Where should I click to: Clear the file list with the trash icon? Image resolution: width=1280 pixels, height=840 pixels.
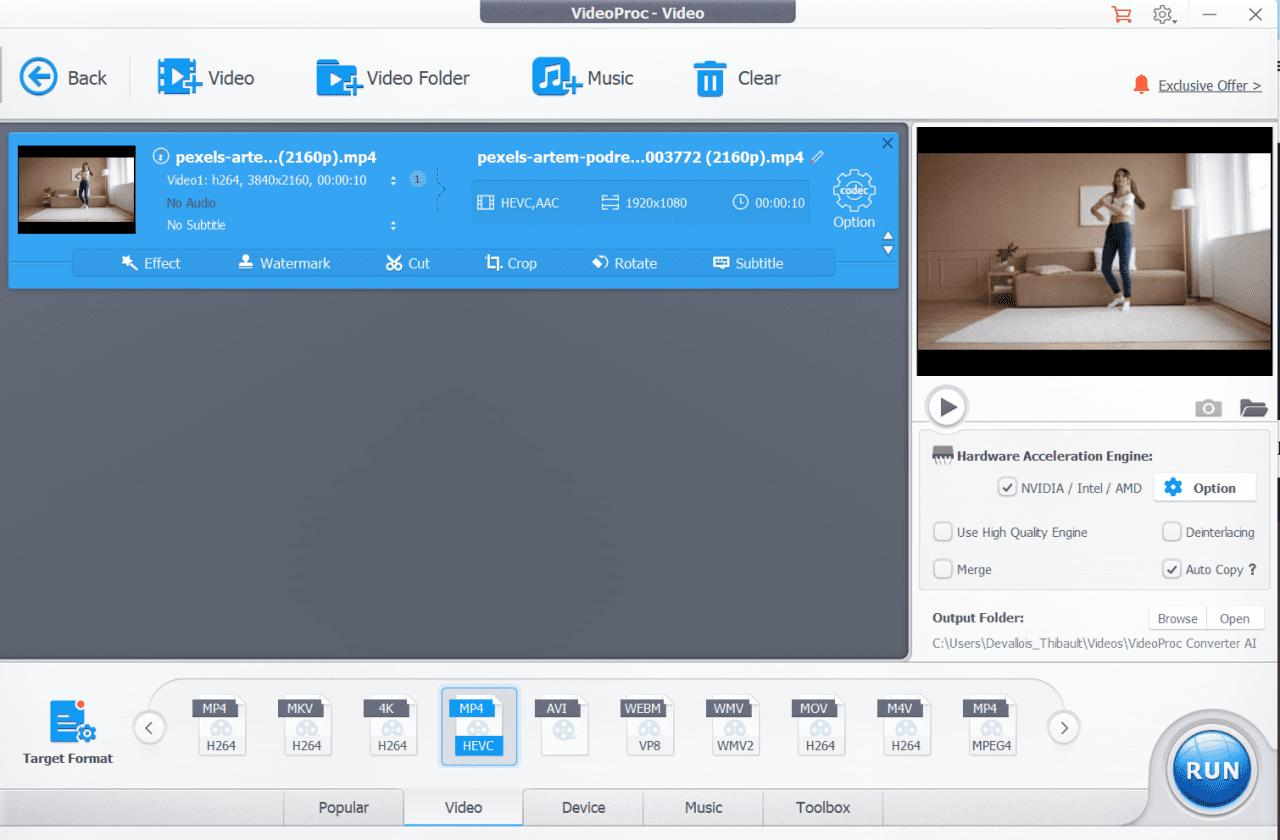pyautogui.click(x=736, y=78)
